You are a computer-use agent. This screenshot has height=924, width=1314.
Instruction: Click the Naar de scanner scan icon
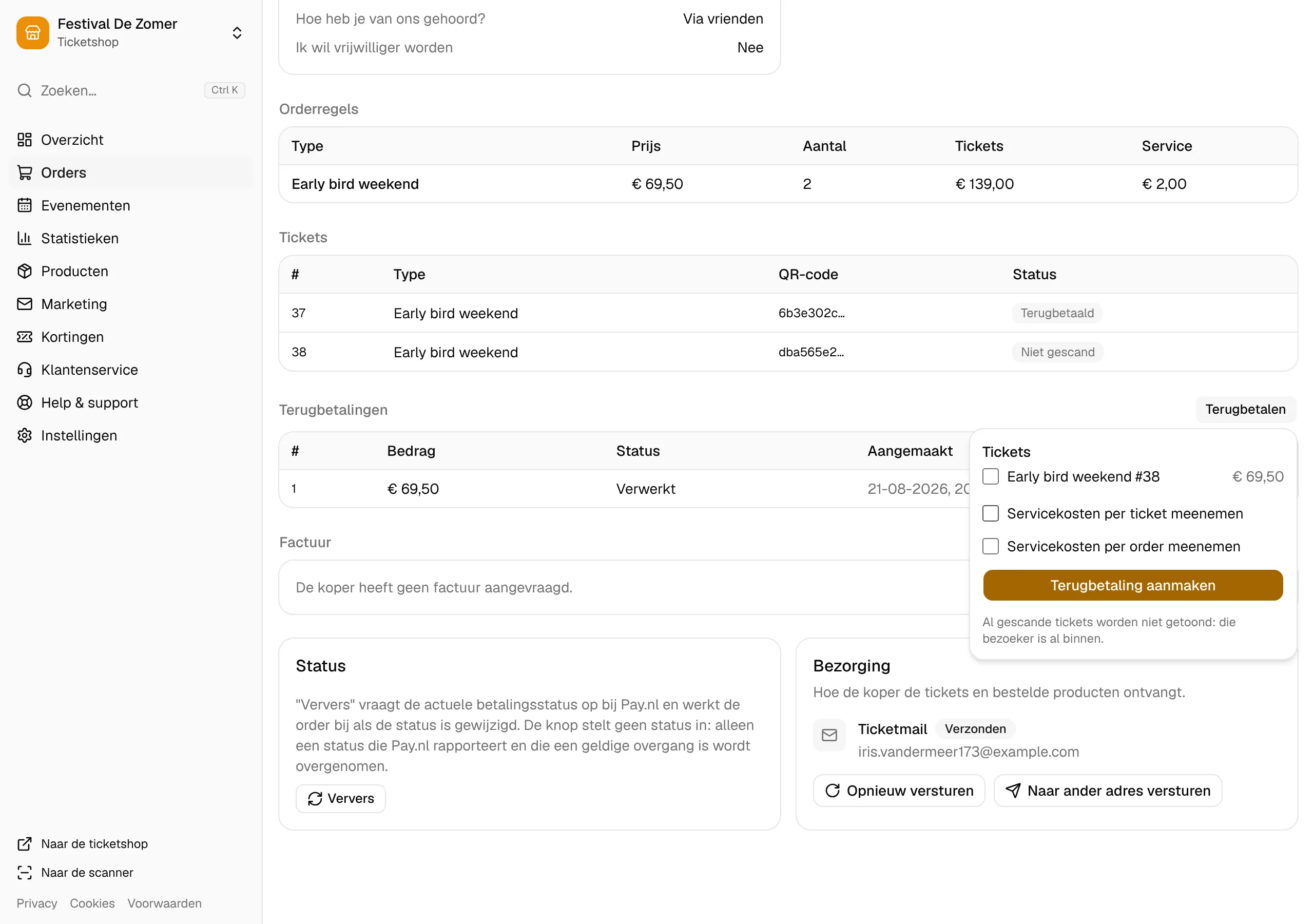25,873
